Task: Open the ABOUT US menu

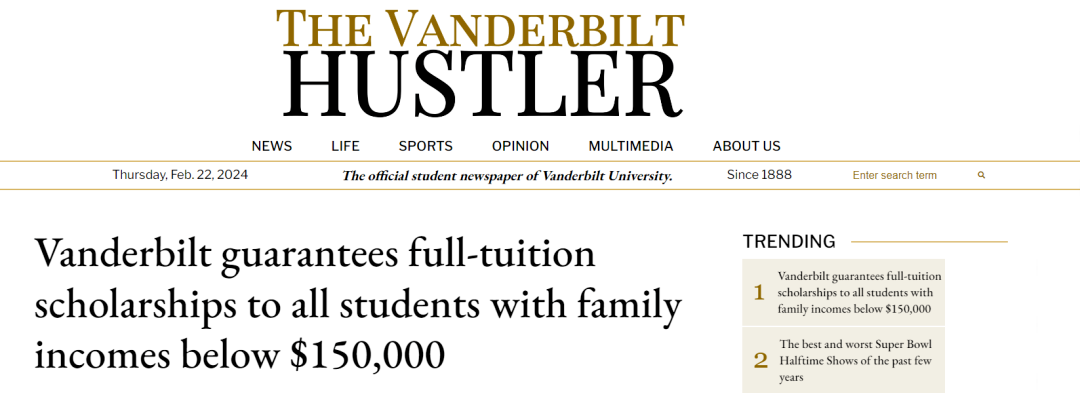Action: (x=747, y=147)
